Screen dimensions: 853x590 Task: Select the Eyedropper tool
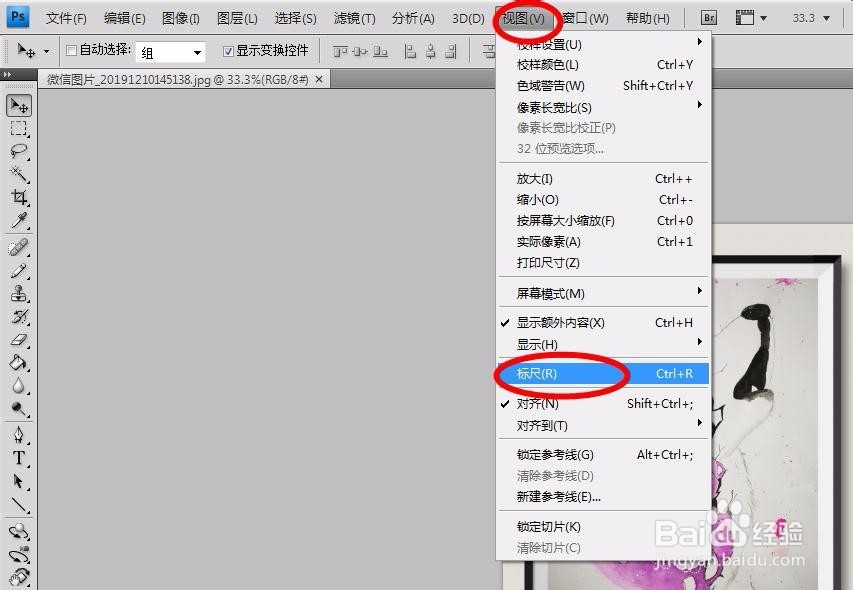pyautogui.click(x=19, y=220)
